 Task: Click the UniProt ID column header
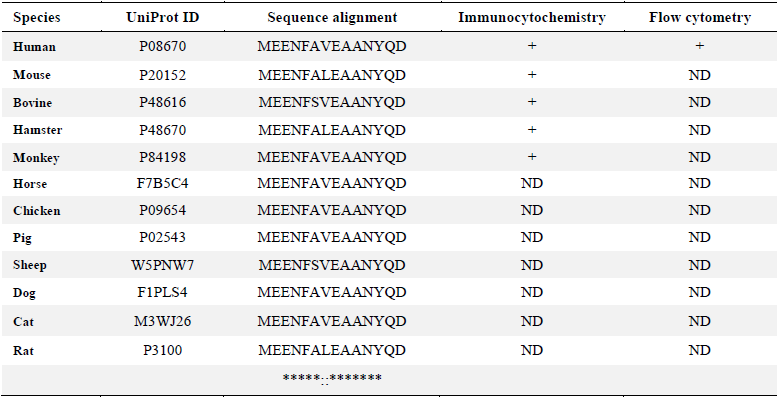click(162, 17)
